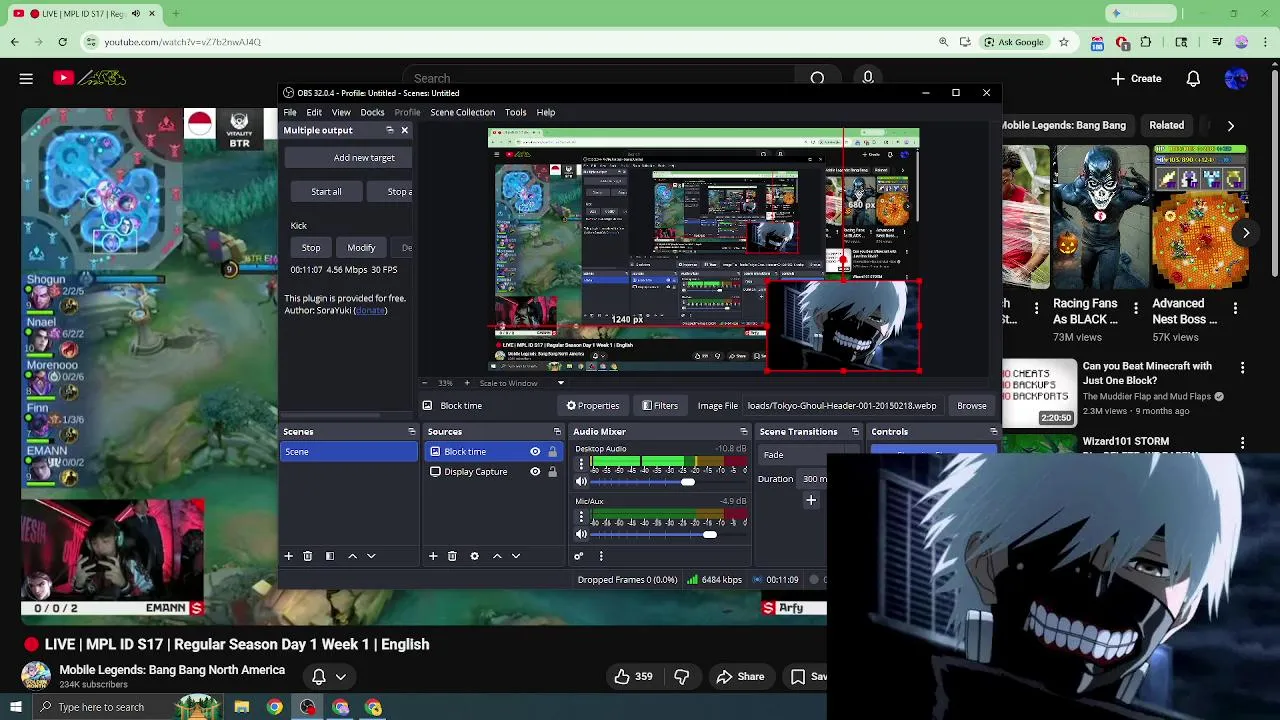Viewport: 1280px width, 720px height.
Task: Open Audio Mixer bottom three-dot menu
Action: [601, 556]
